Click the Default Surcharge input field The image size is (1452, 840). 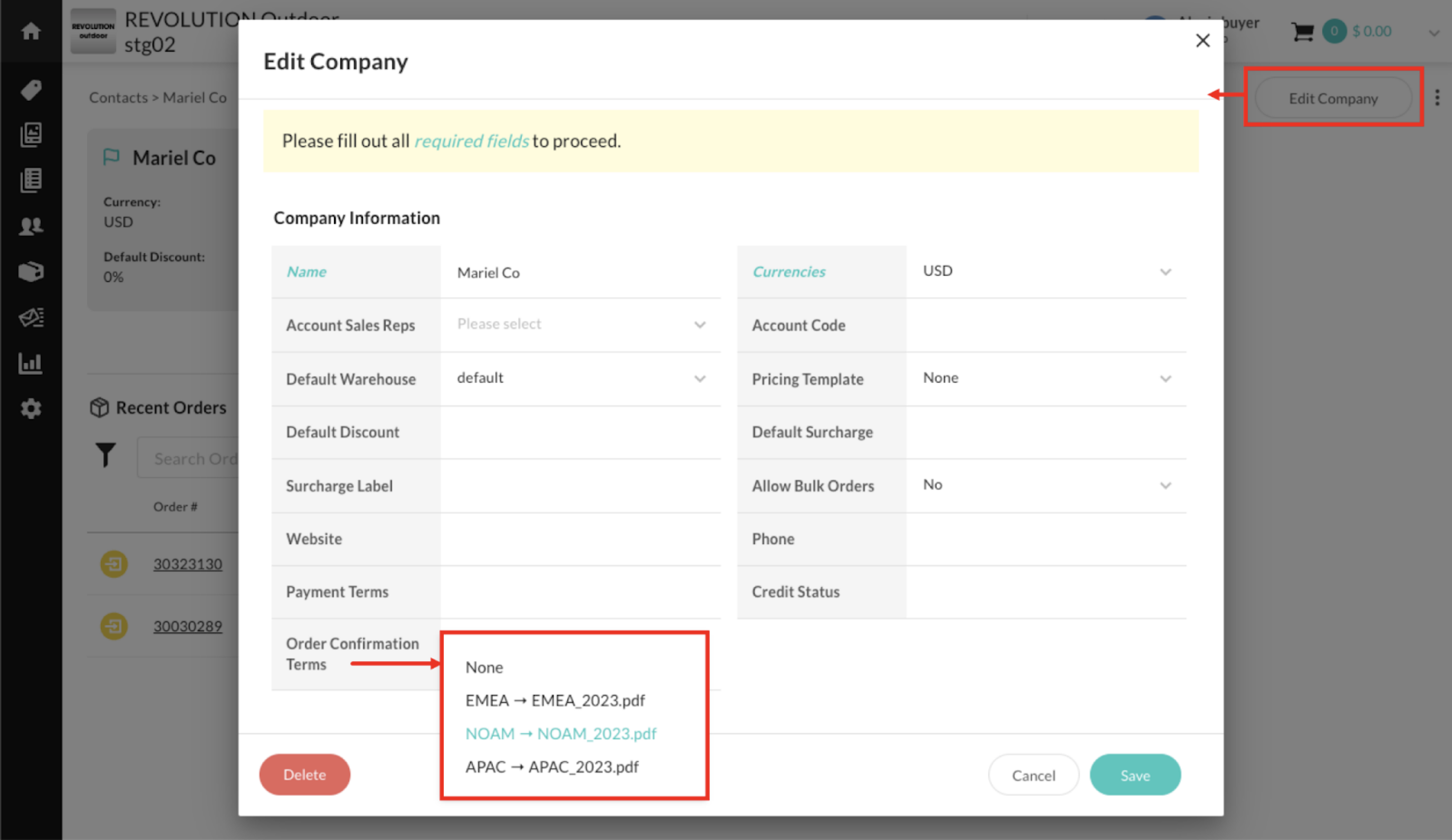(1046, 432)
